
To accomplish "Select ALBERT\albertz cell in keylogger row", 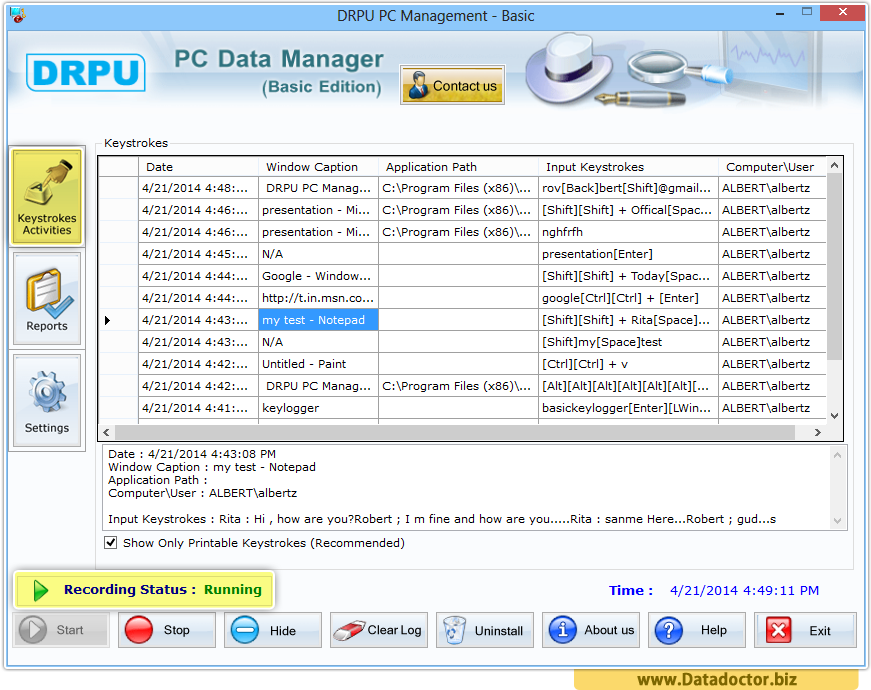I will pos(772,408).
